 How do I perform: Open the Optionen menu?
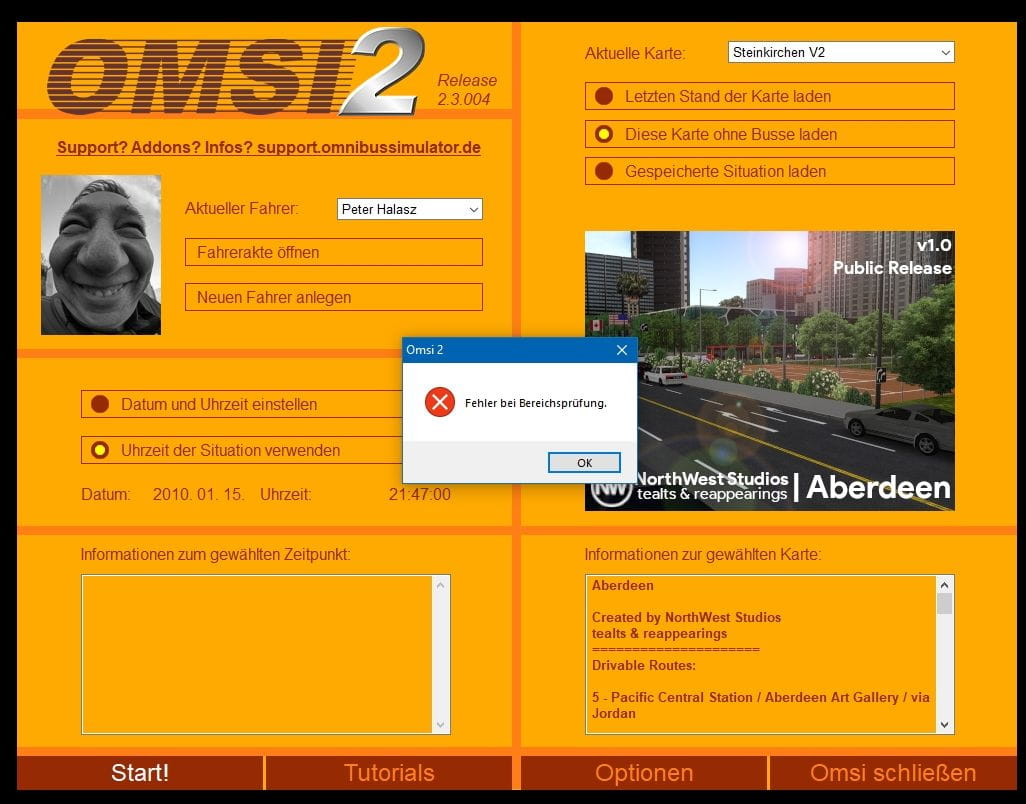tap(644, 773)
